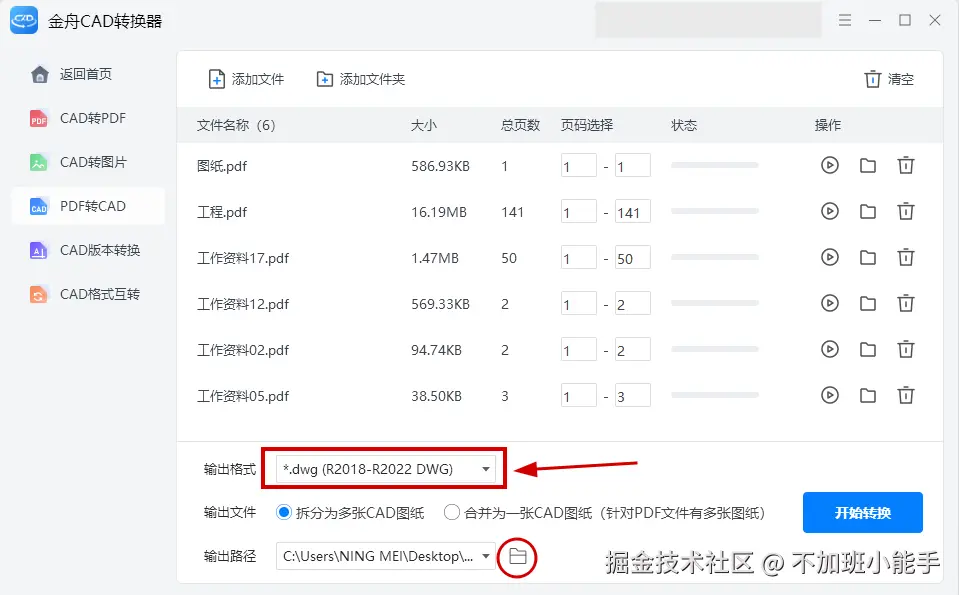Start converting 工作资料02.pdf with its play icon

point(829,349)
